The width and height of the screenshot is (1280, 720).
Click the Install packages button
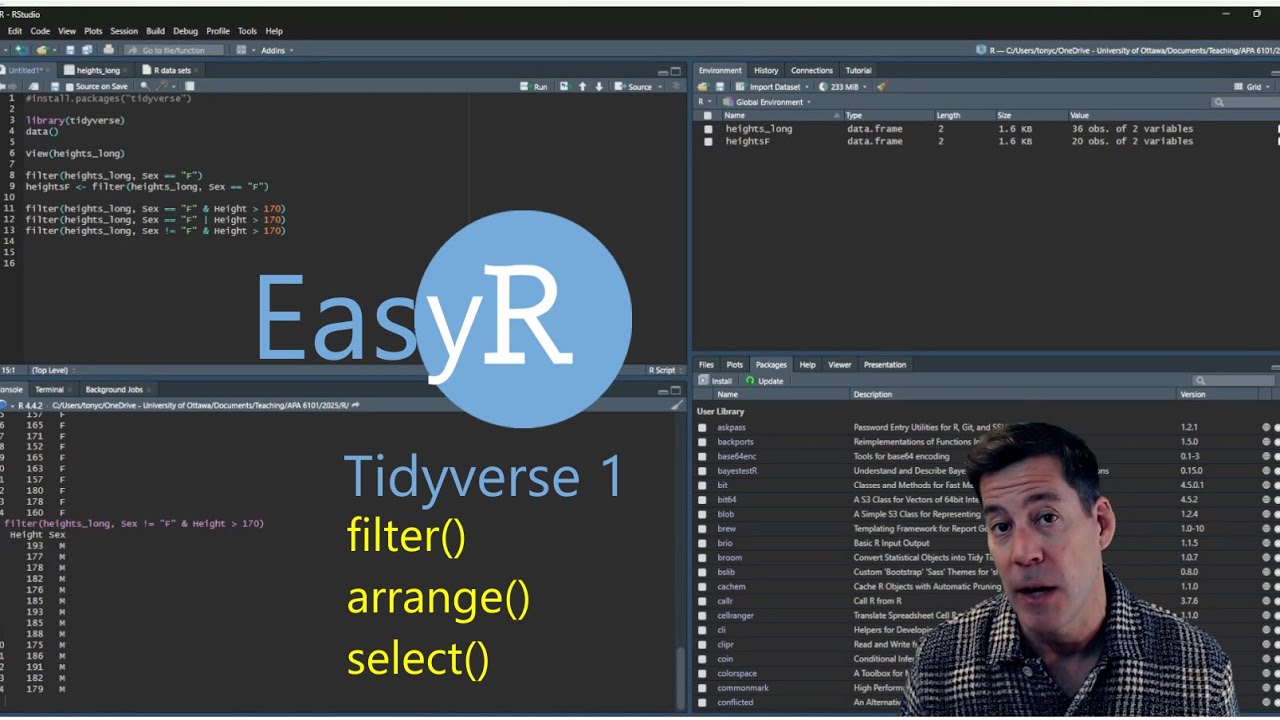(715, 381)
